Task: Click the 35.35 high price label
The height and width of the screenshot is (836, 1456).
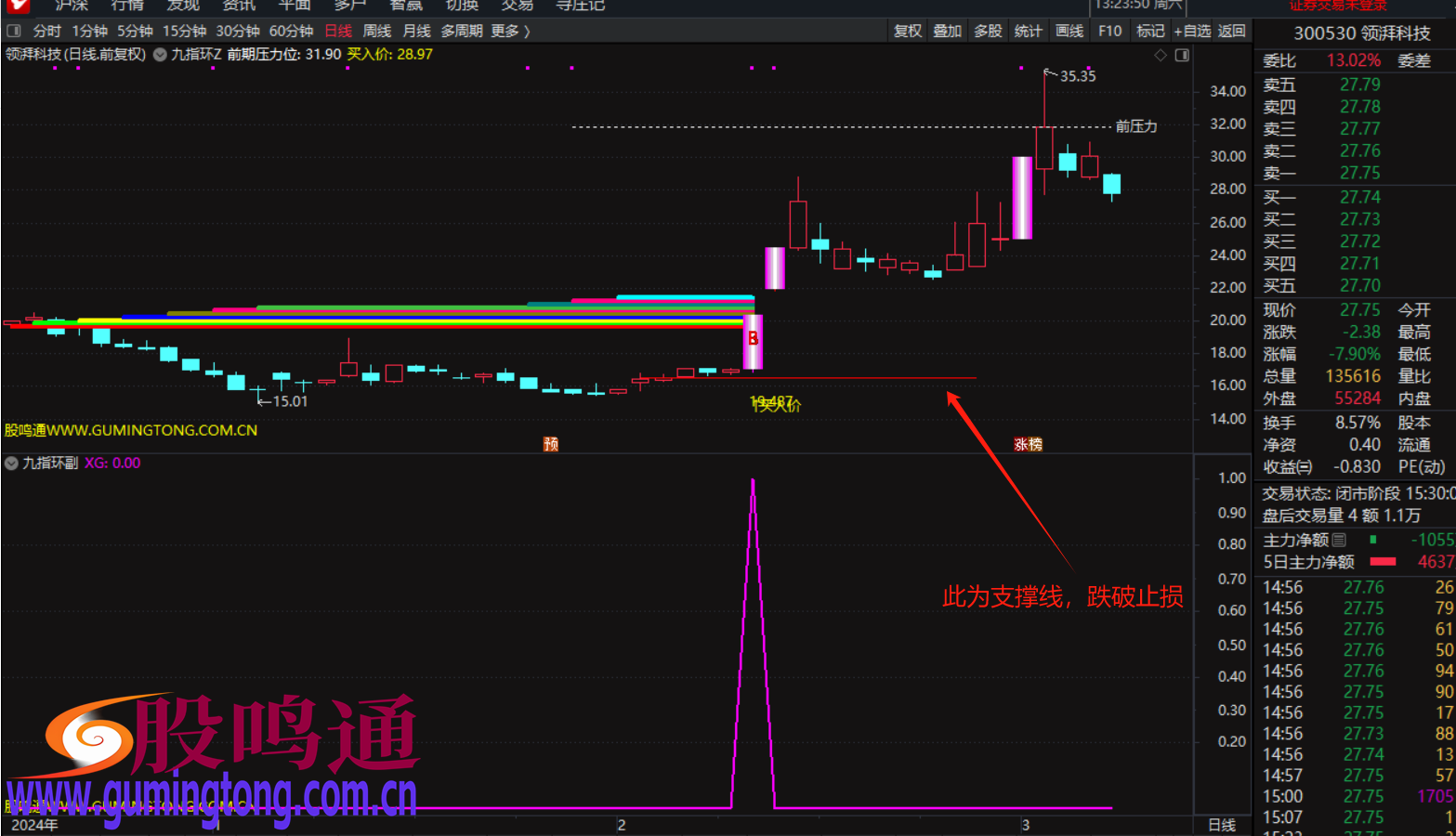Action: 1077,76
